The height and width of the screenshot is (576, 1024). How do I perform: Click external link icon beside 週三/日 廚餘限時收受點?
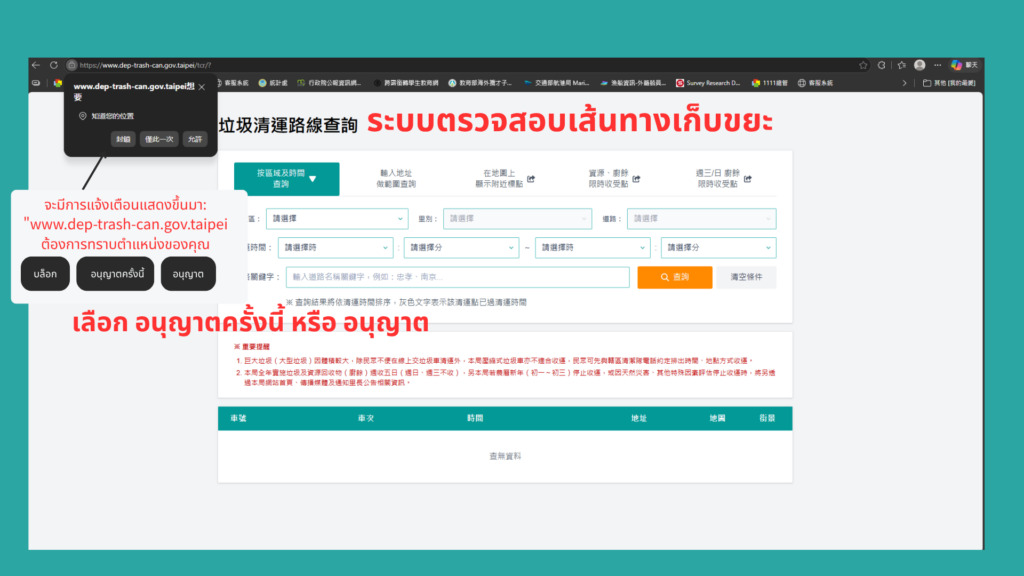748,179
